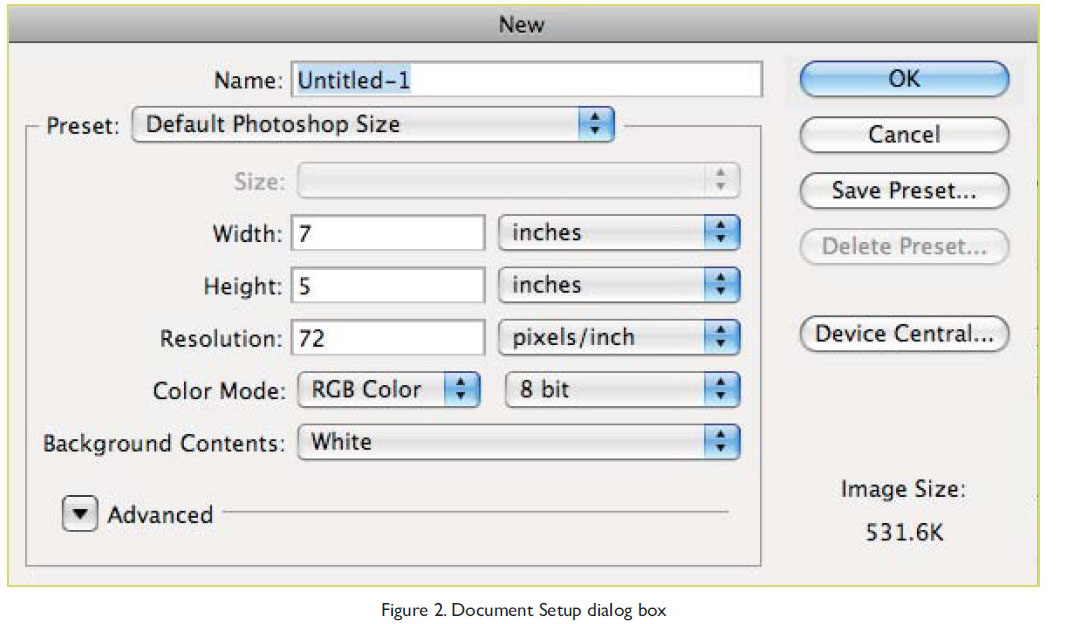Expand the Advanced disclosure triangle
Screen dimensions: 1085x624
(81, 515)
